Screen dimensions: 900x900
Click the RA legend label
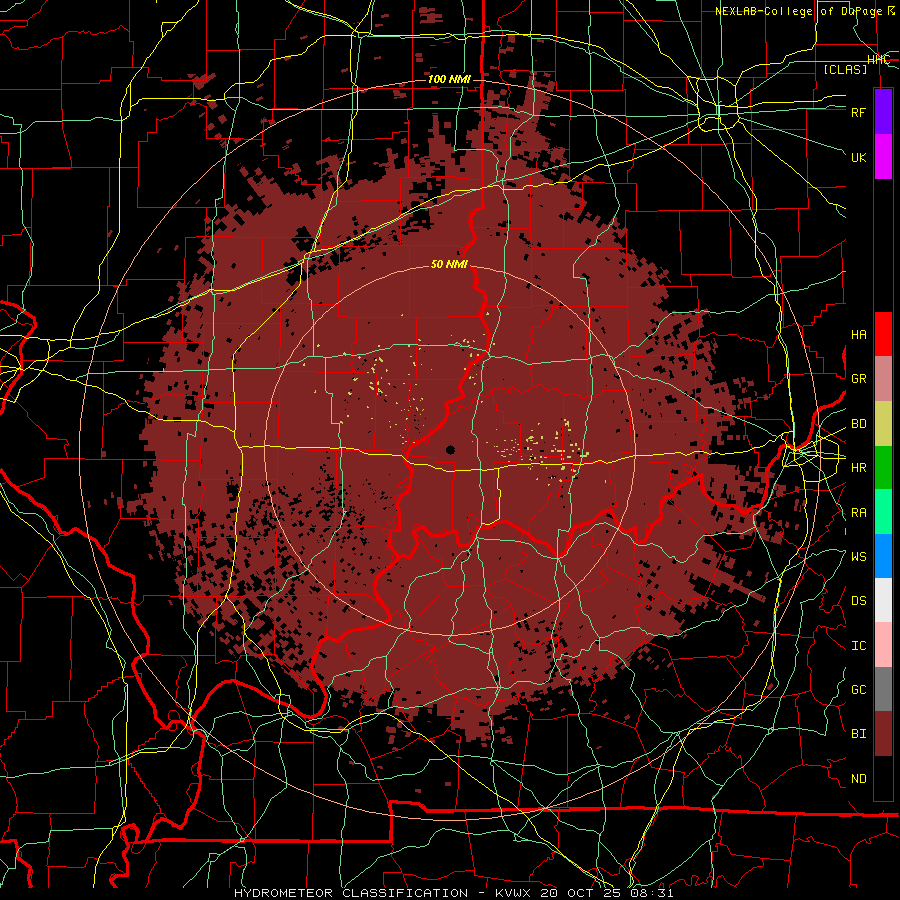[859, 513]
